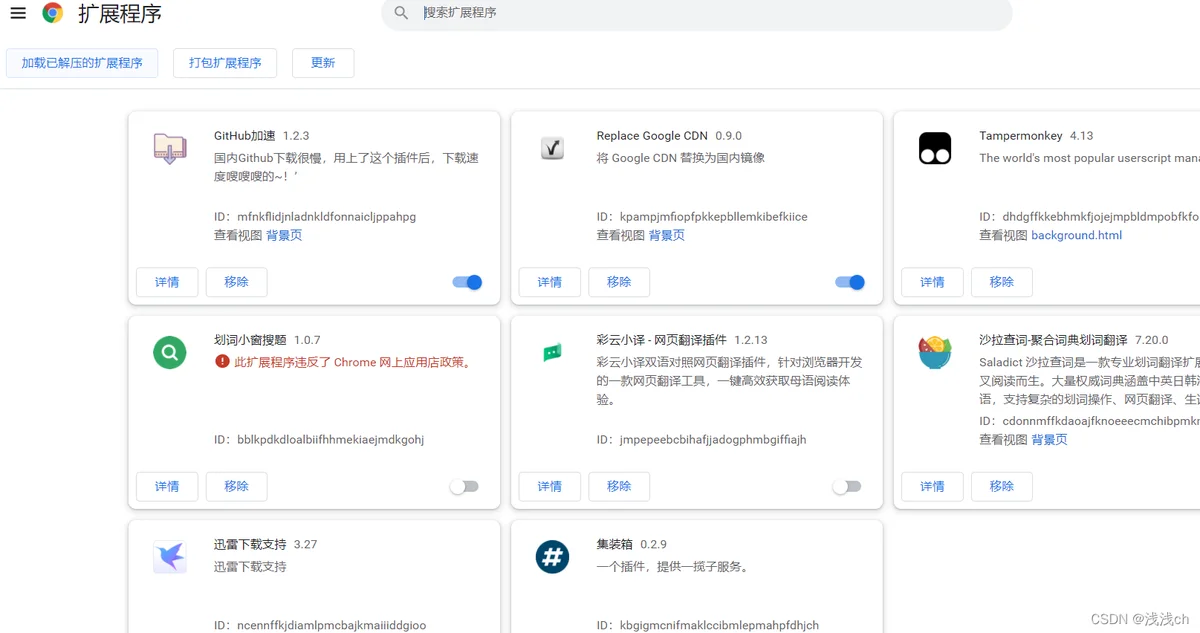Remove the GitHub加速 extension
This screenshot has width=1200, height=633.
(237, 282)
